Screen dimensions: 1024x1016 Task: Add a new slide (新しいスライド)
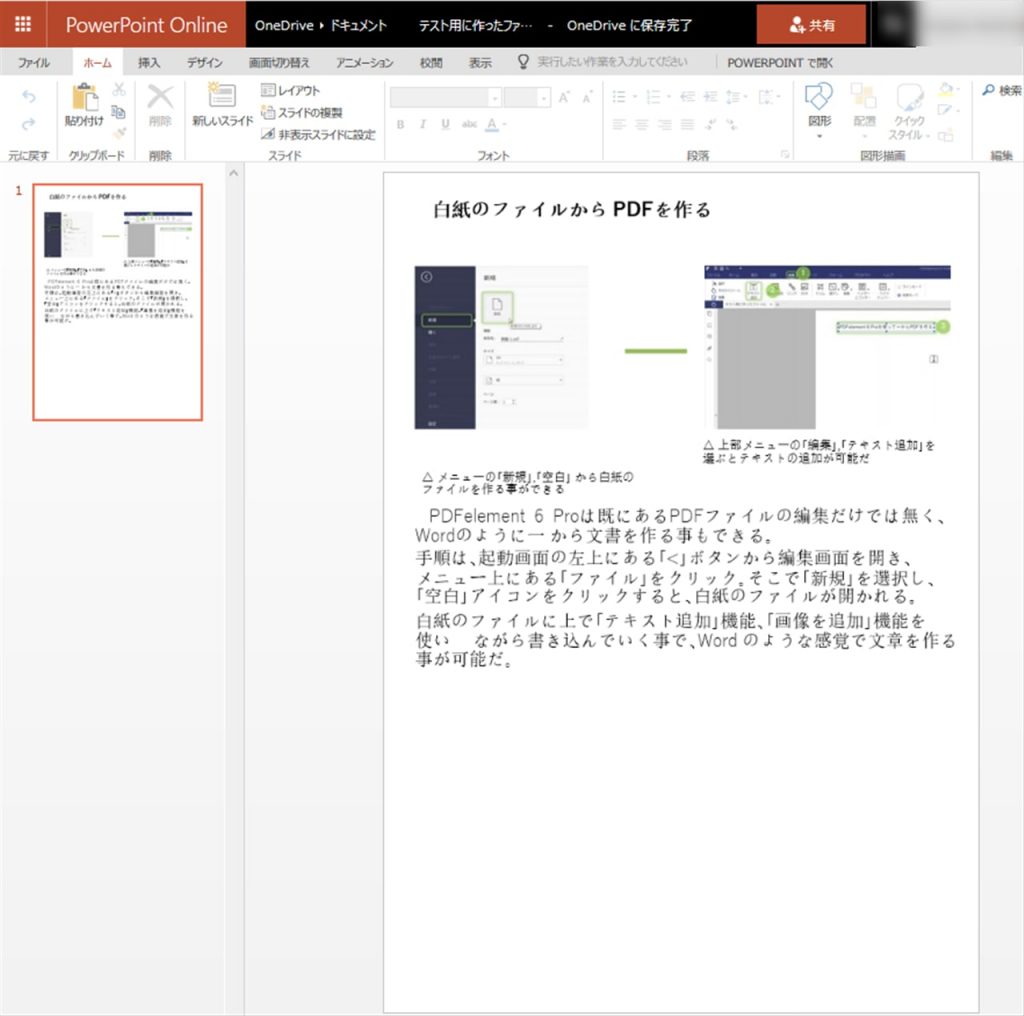222,105
